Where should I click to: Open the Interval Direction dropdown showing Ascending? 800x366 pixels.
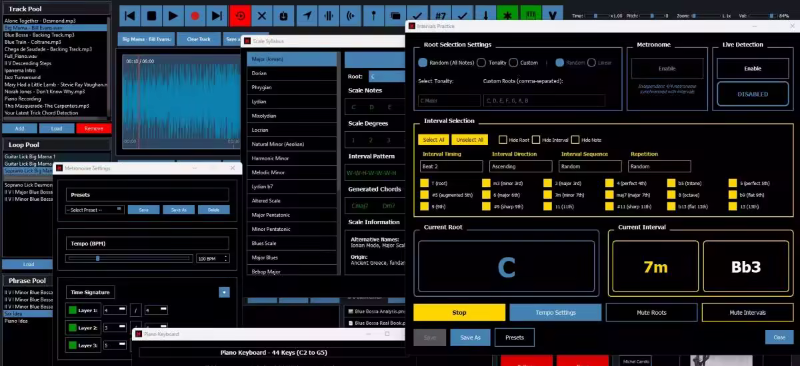[521, 166]
